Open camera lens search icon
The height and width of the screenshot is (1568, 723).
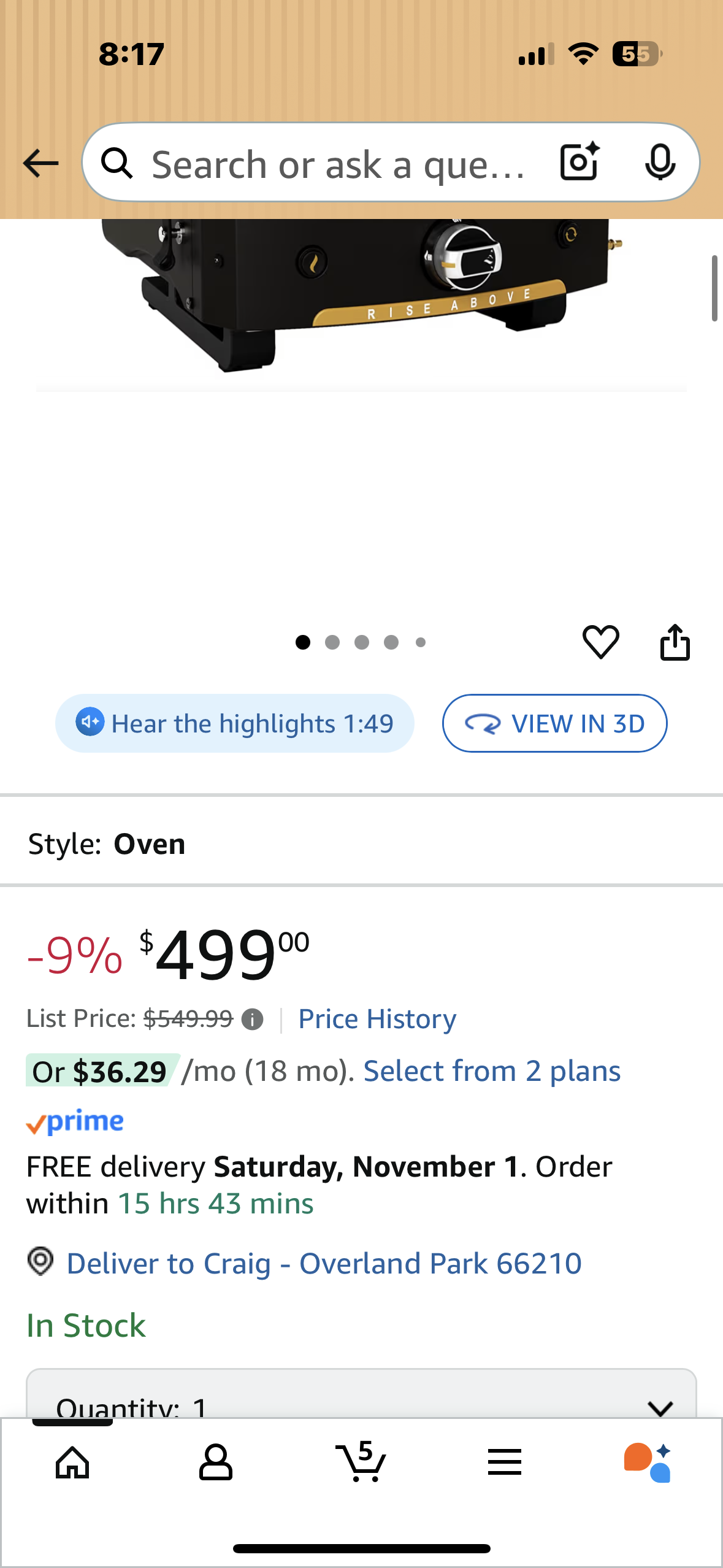click(580, 162)
